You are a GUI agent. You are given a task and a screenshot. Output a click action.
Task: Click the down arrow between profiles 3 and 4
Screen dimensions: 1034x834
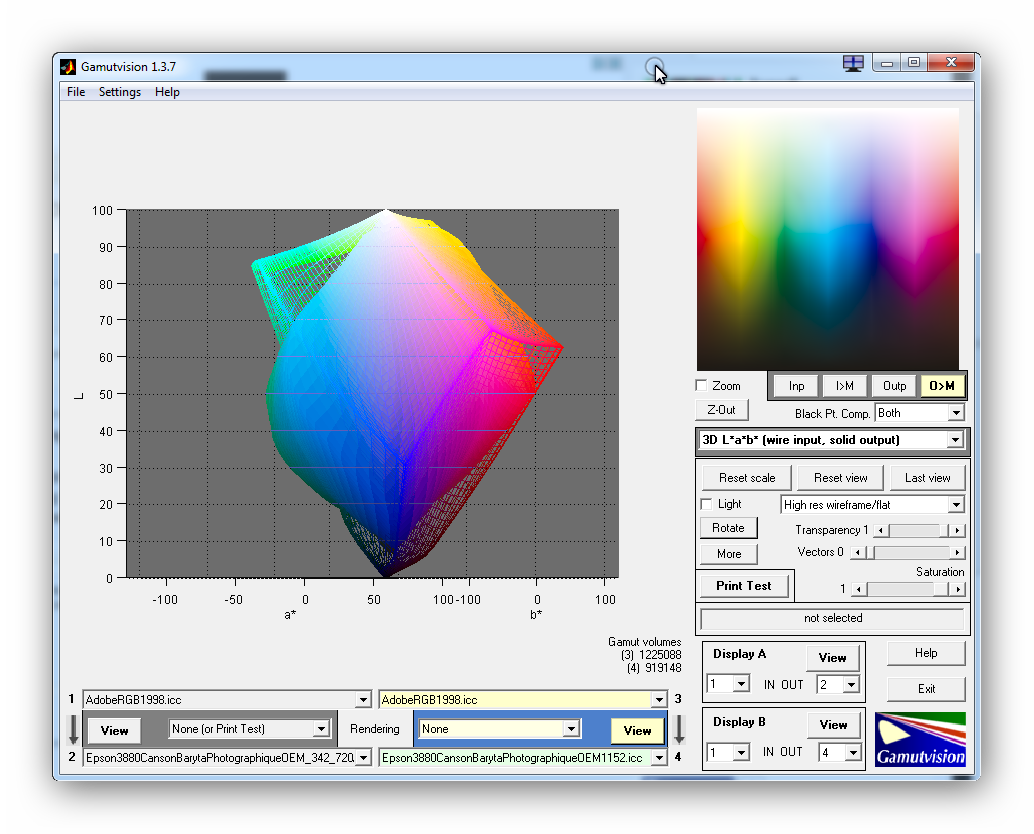[678, 728]
